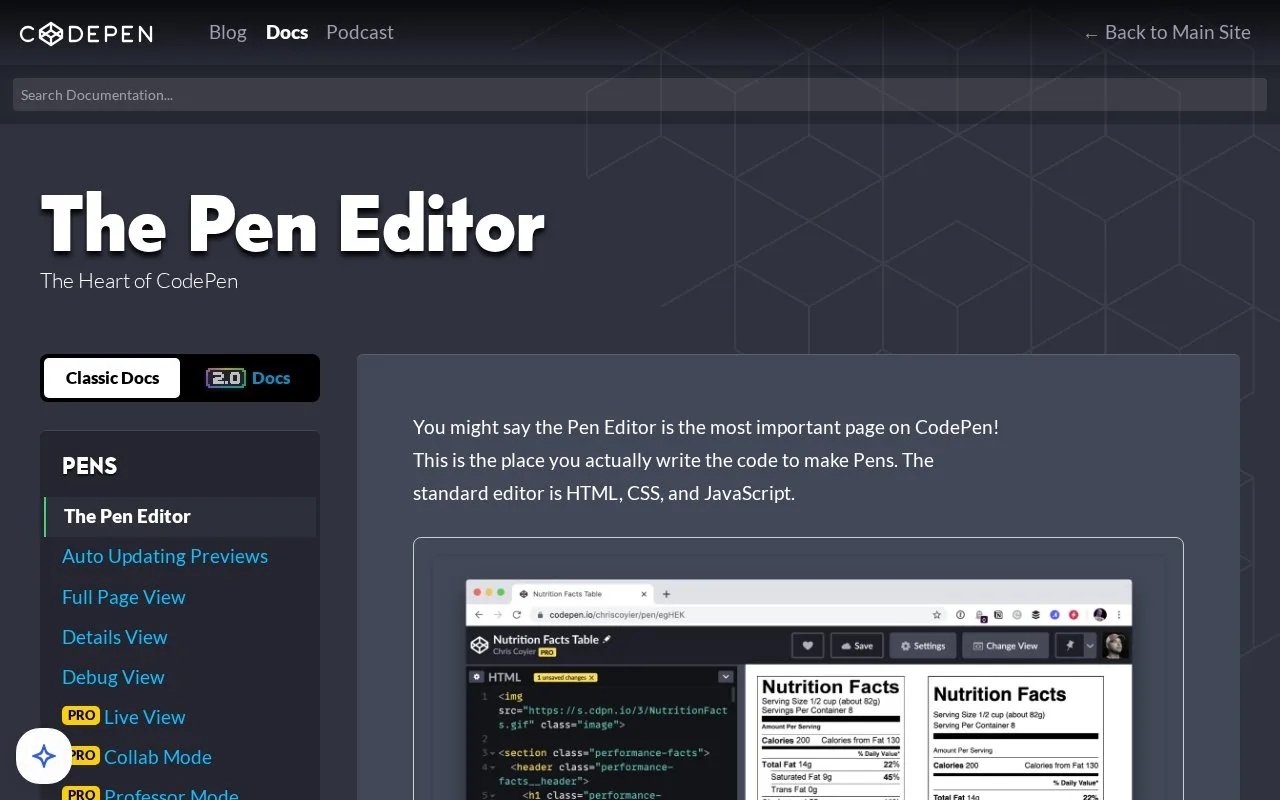Select Docs in the top navigation
Image resolution: width=1280 pixels, height=800 pixels.
click(x=287, y=32)
